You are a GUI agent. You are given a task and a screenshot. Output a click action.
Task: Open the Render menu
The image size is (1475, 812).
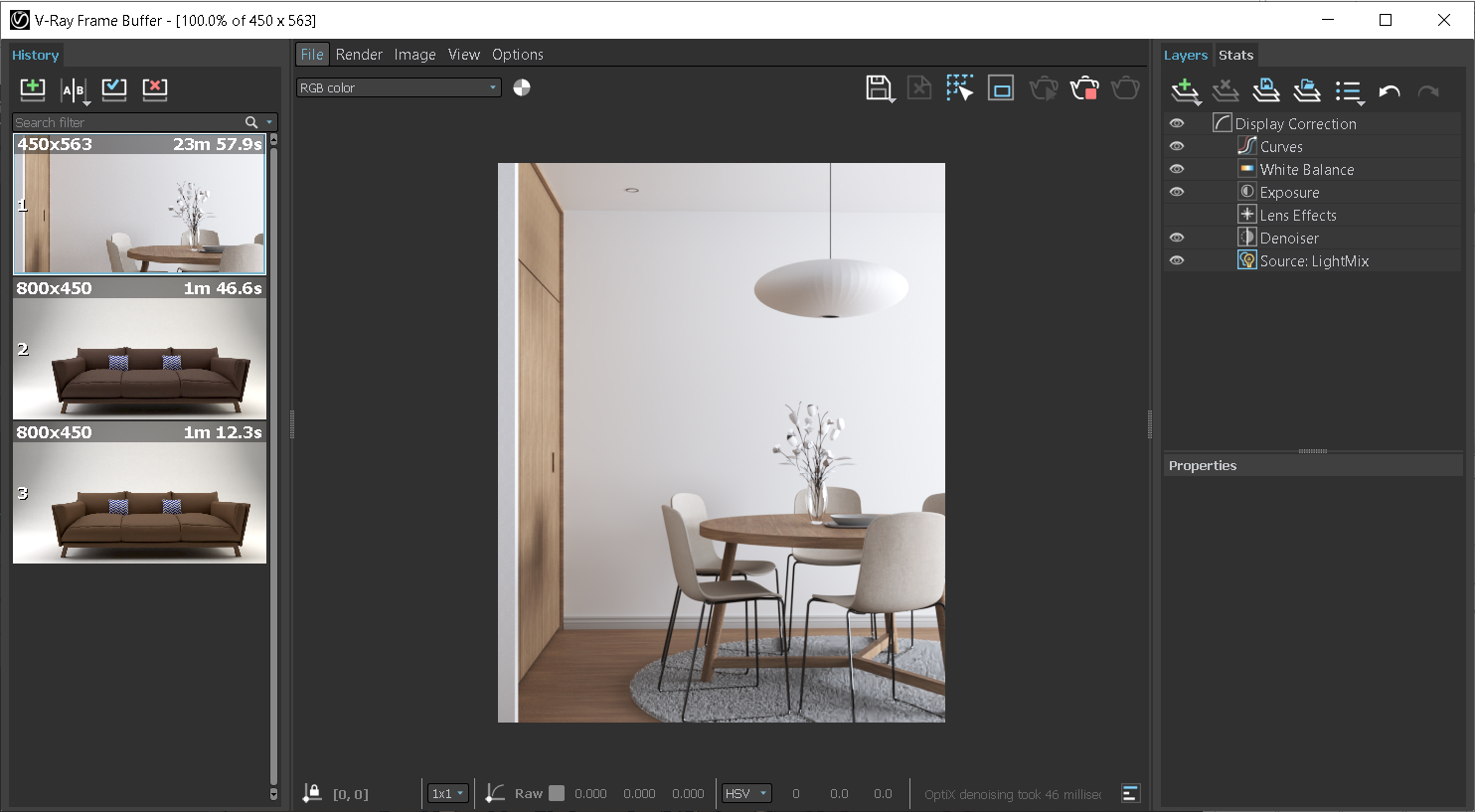click(x=359, y=55)
